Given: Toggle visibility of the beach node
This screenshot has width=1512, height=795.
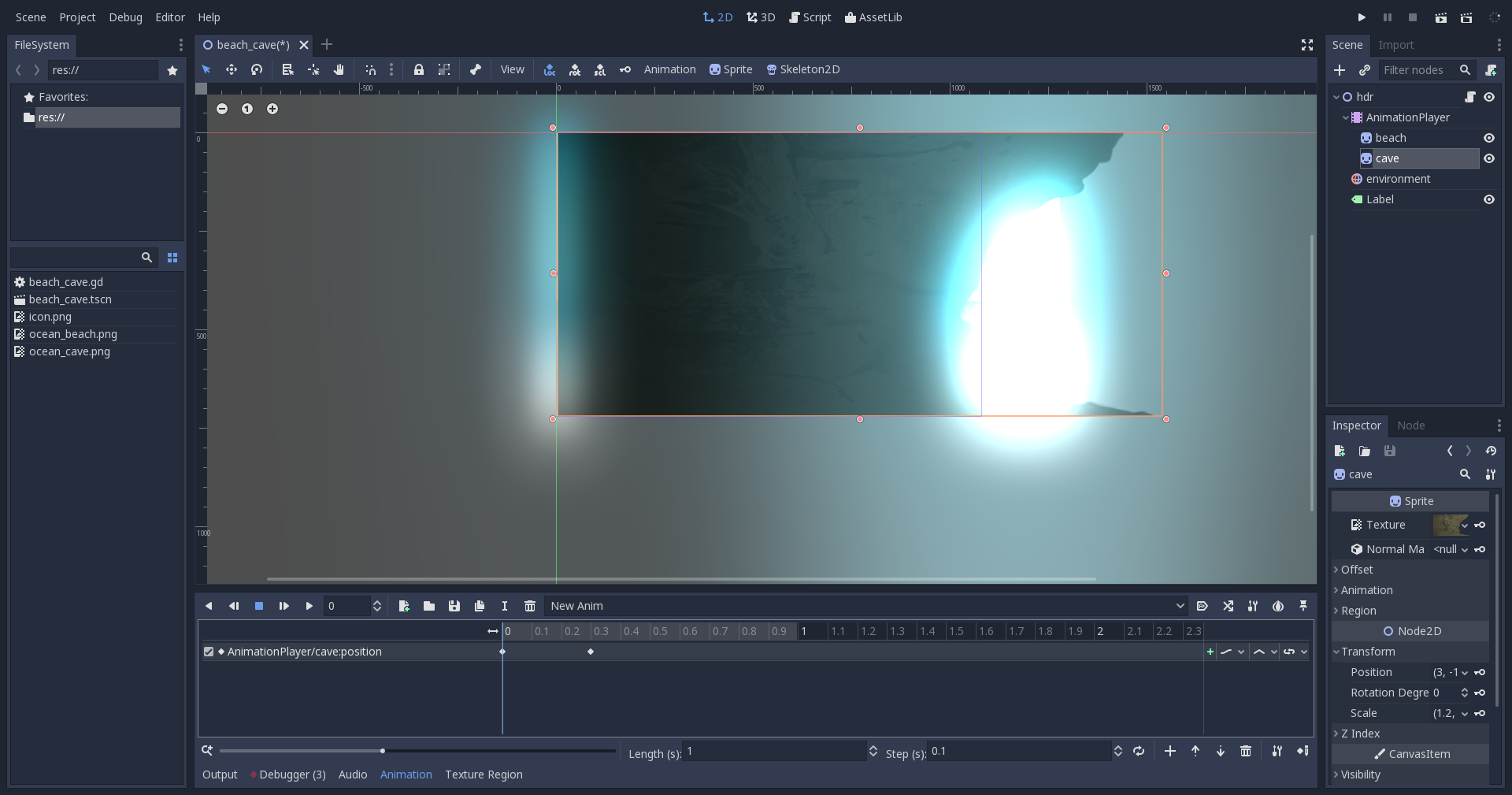Looking at the screenshot, I should click(x=1489, y=137).
